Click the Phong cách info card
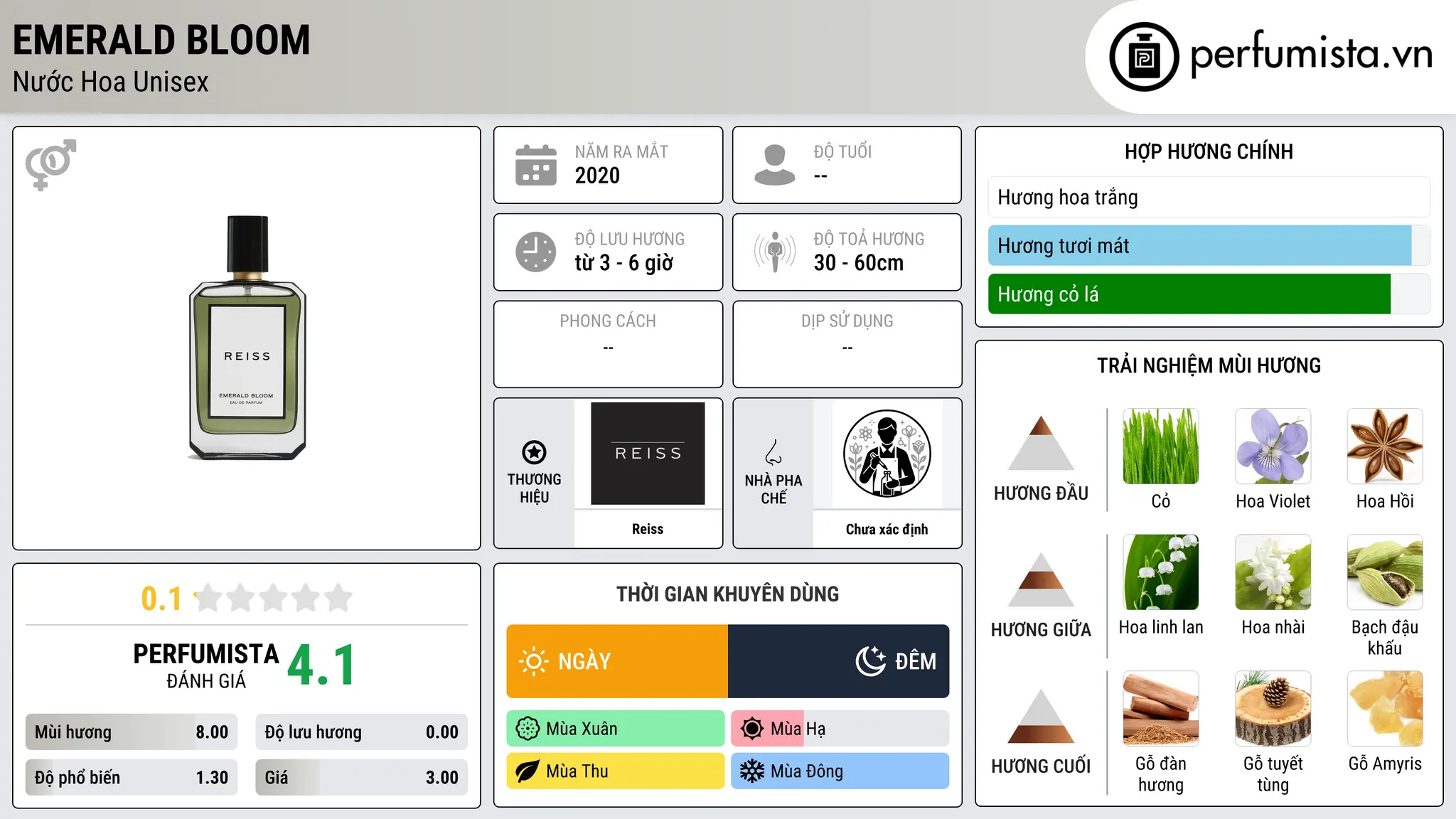Image resolution: width=1456 pixels, height=819 pixels. pos(608,344)
